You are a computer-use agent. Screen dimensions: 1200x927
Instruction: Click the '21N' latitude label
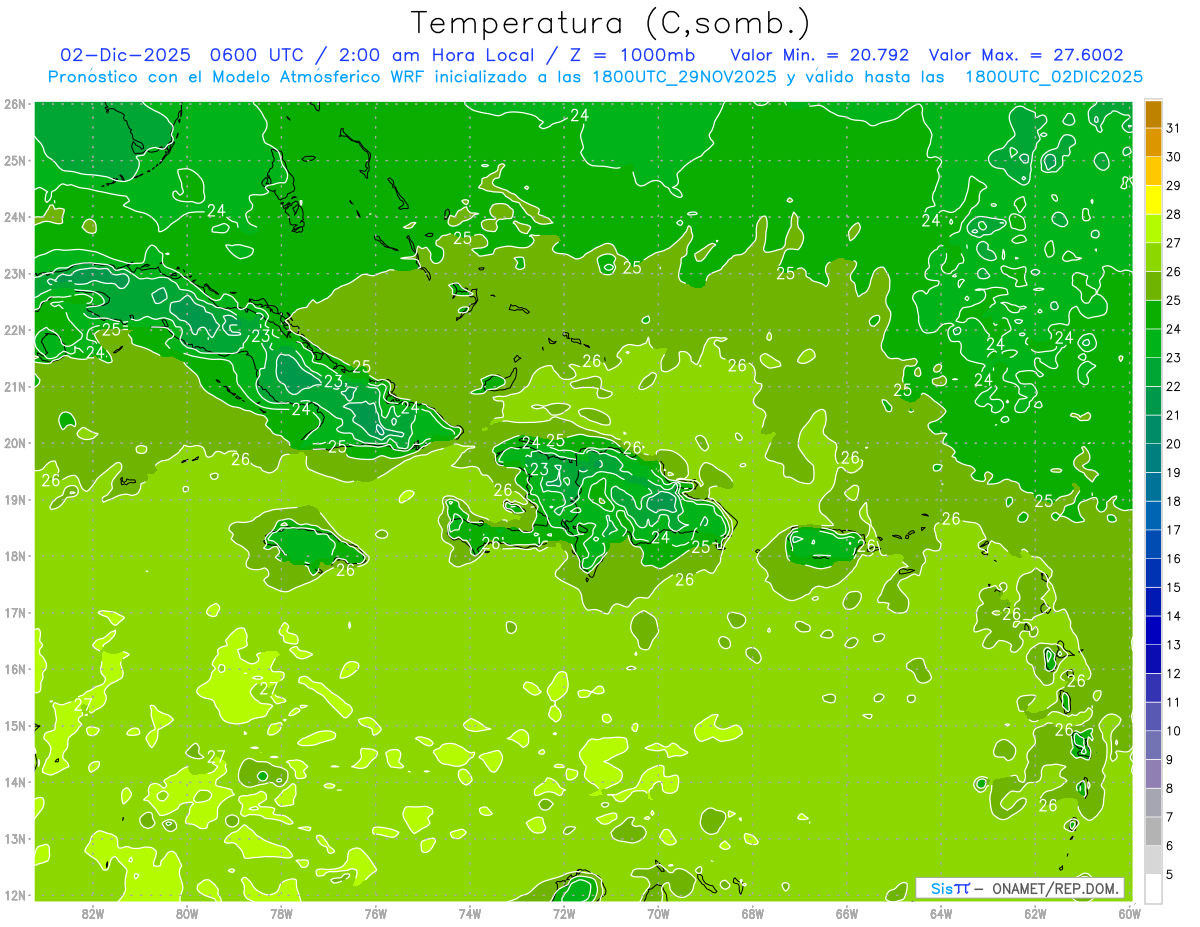(x=15, y=386)
